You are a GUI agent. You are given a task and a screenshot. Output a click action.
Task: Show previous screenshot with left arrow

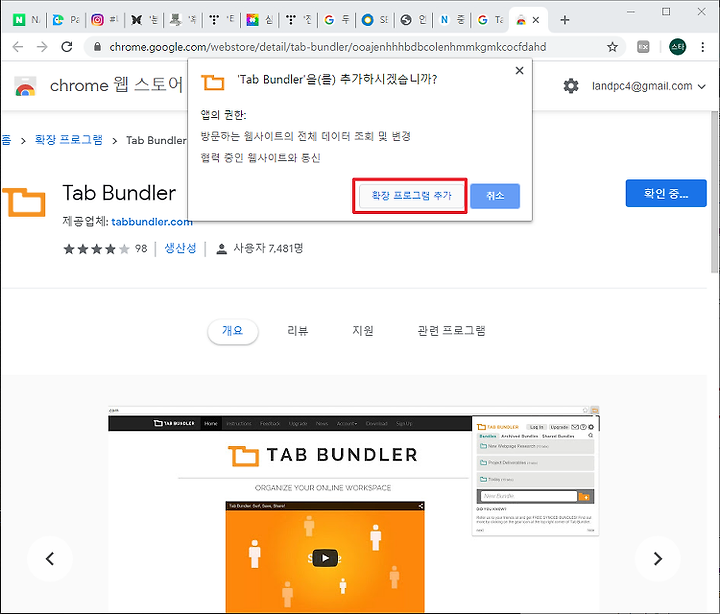(50, 558)
